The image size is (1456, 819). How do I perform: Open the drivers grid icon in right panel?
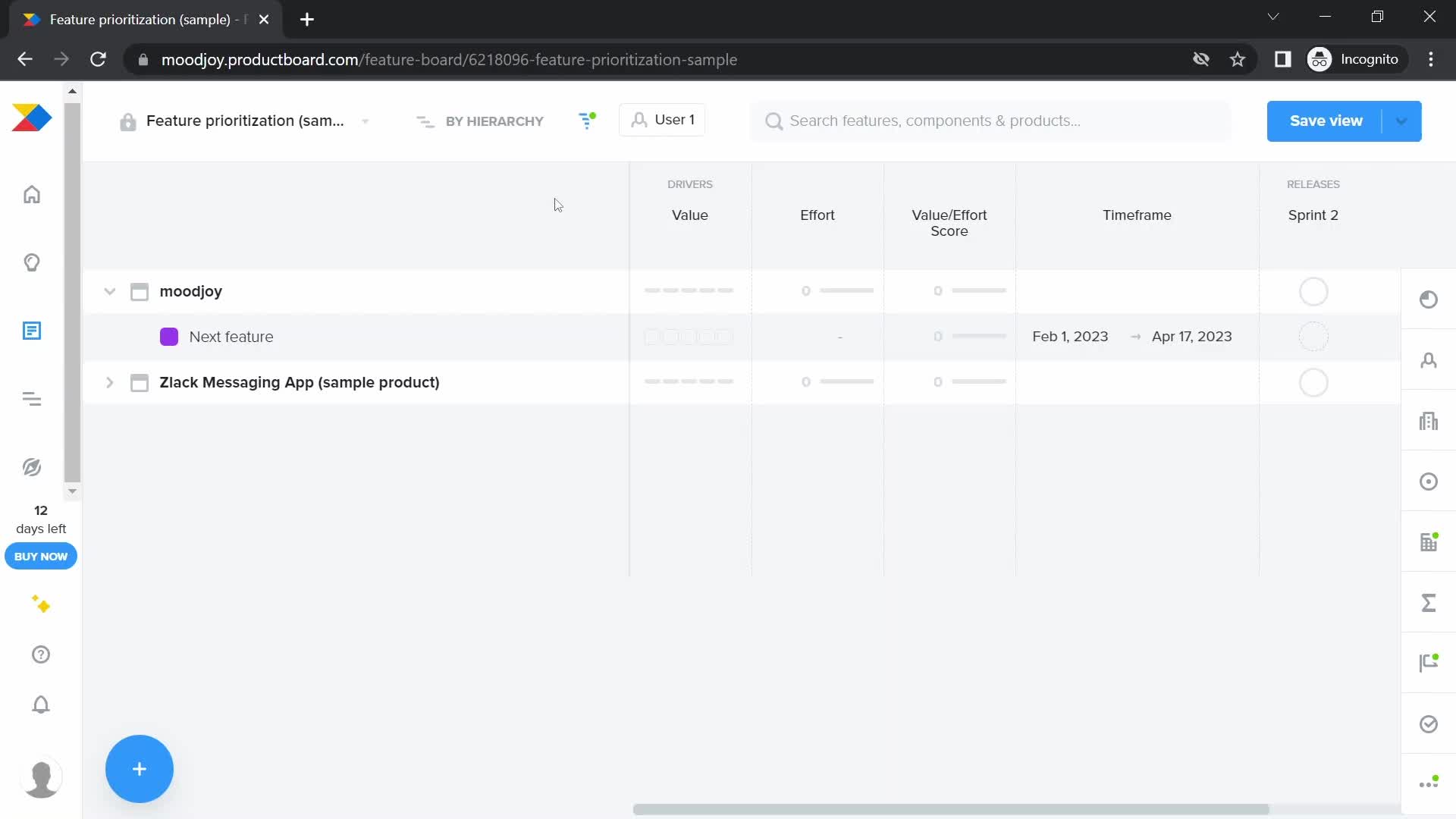pyautogui.click(x=1429, y=542)
